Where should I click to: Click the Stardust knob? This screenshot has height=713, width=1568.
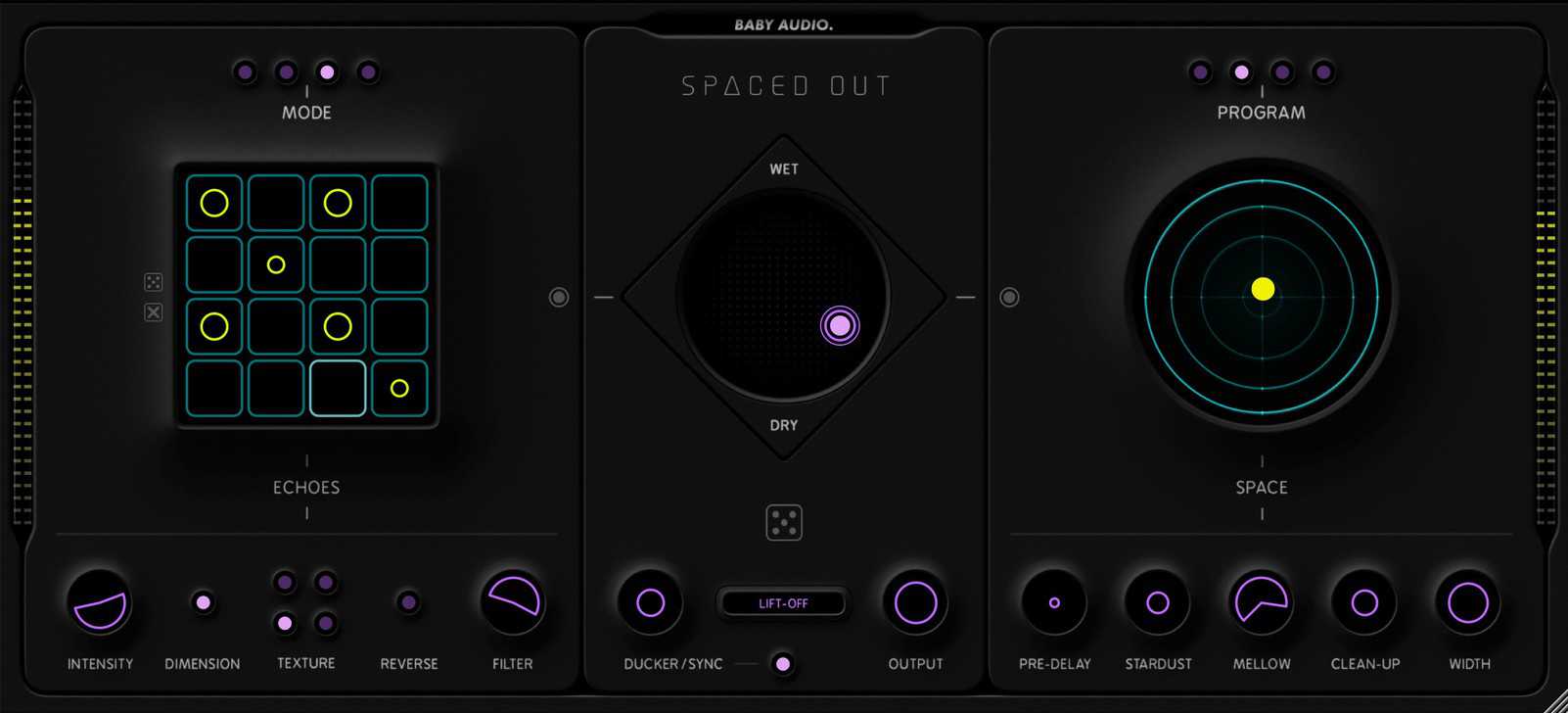click(x=1158, y=602)
